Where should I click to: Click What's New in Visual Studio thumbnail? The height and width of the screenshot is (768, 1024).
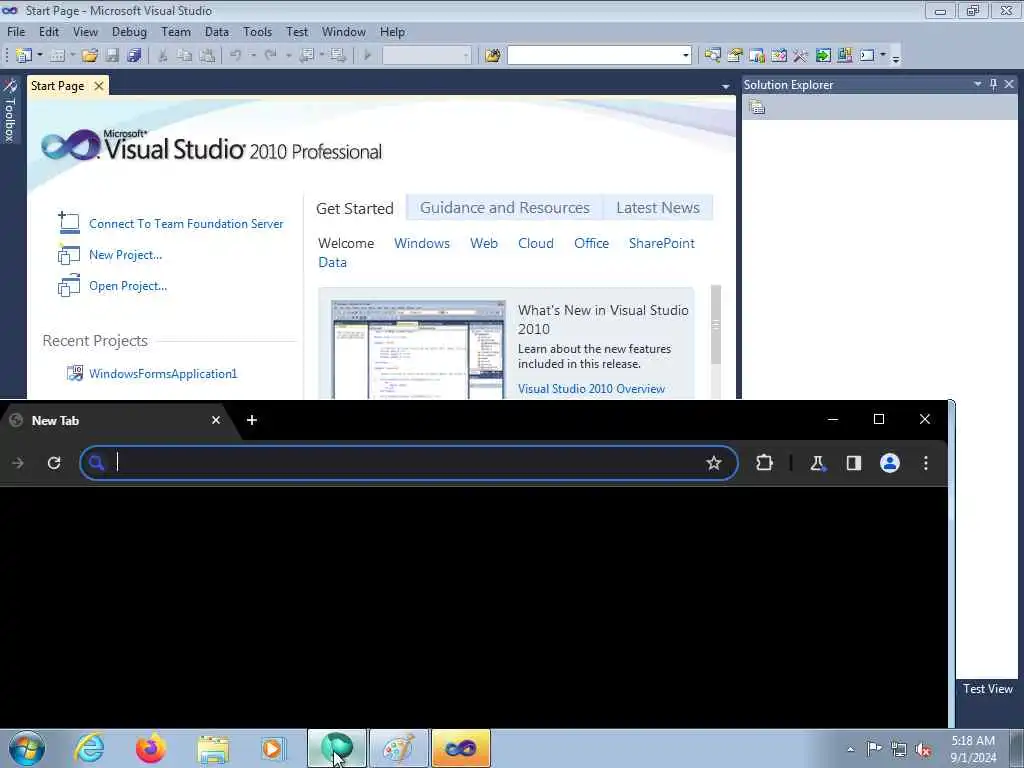(x=418, y=349)
